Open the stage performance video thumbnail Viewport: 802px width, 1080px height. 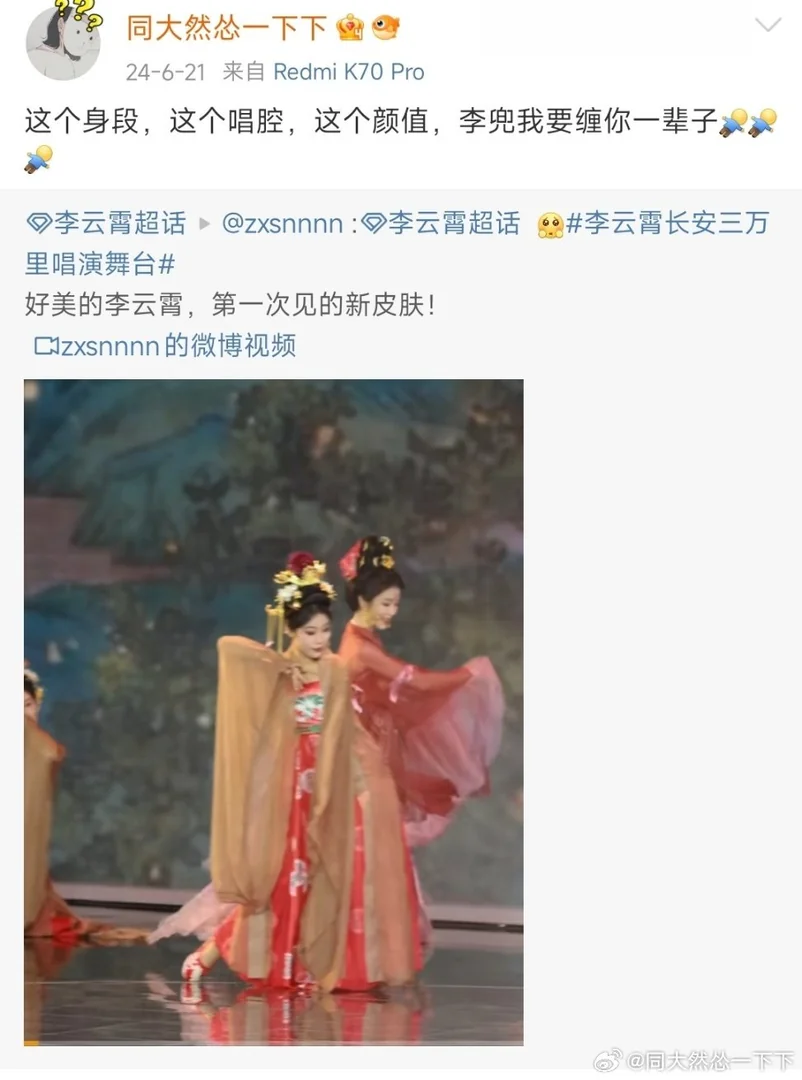[x=274, y=712]
